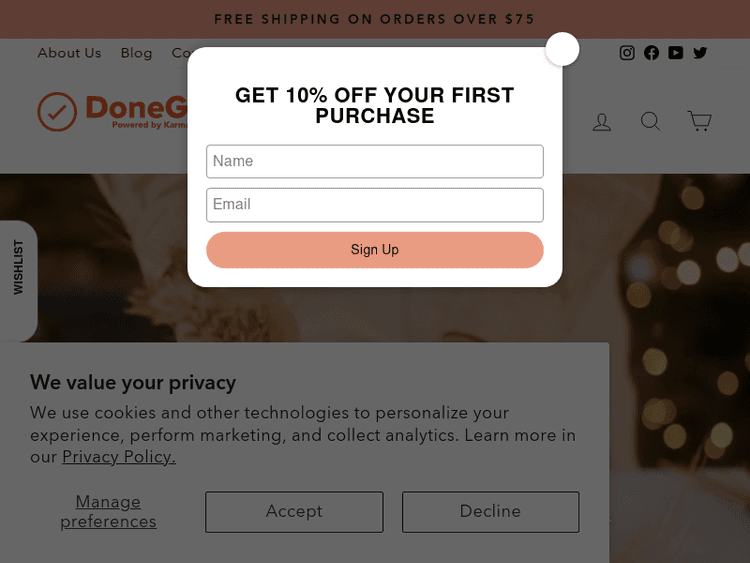Focus the Name input field
The image size is (750, 563).
click(375, 161)
